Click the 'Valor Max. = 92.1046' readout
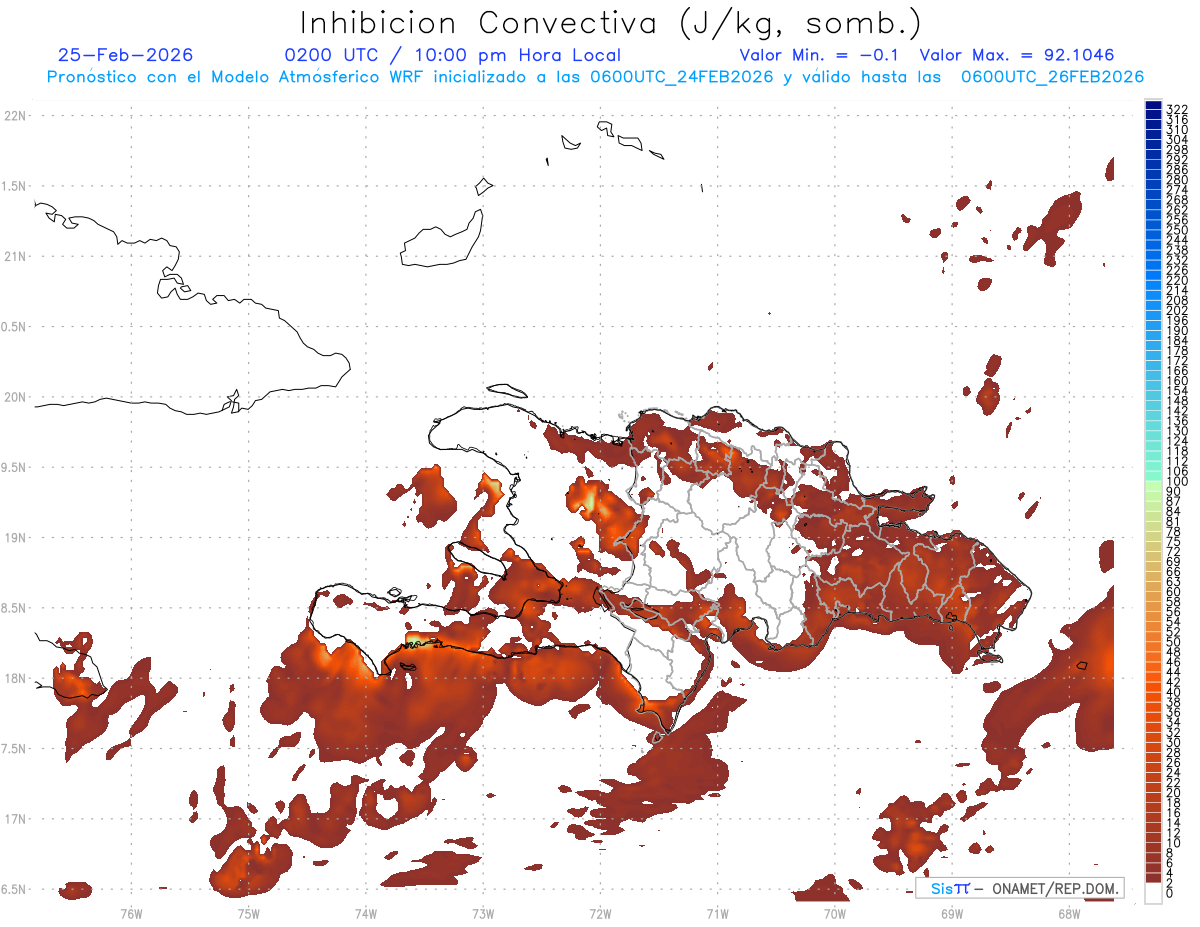This screenshot has width=1200, height=927. tap(1017, 55)
